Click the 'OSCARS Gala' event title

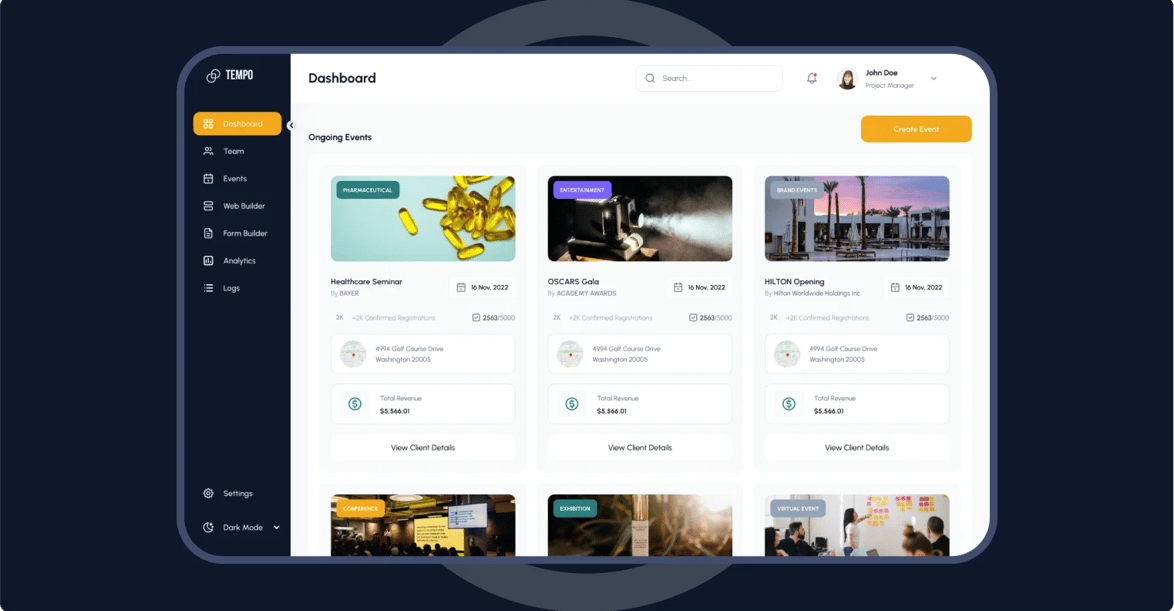coord(573,282)
